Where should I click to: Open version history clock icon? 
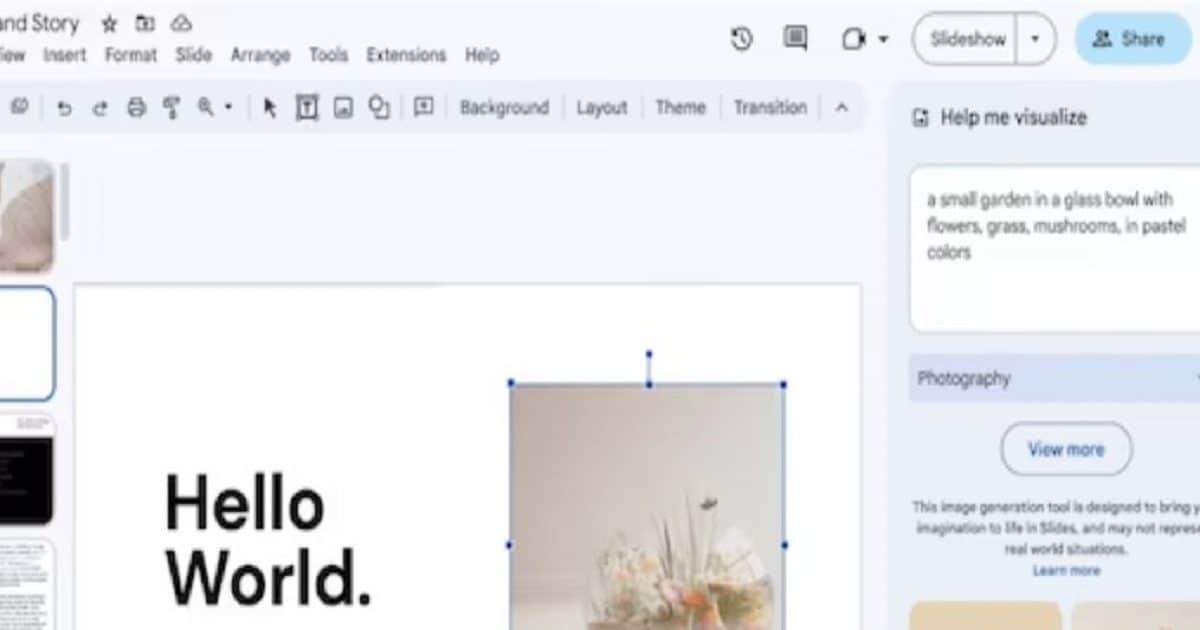point(741,39)
